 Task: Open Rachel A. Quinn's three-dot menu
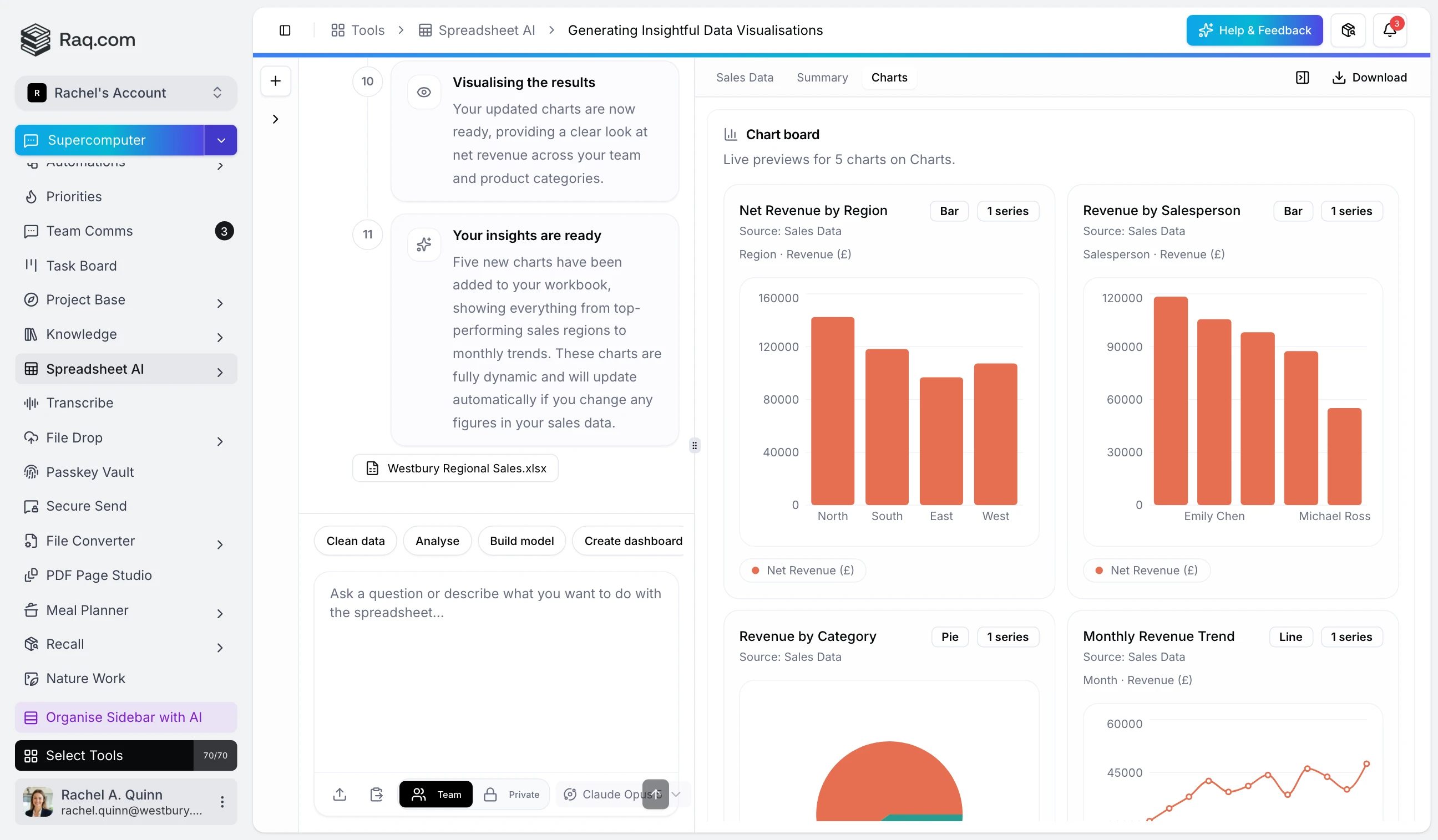222,801
